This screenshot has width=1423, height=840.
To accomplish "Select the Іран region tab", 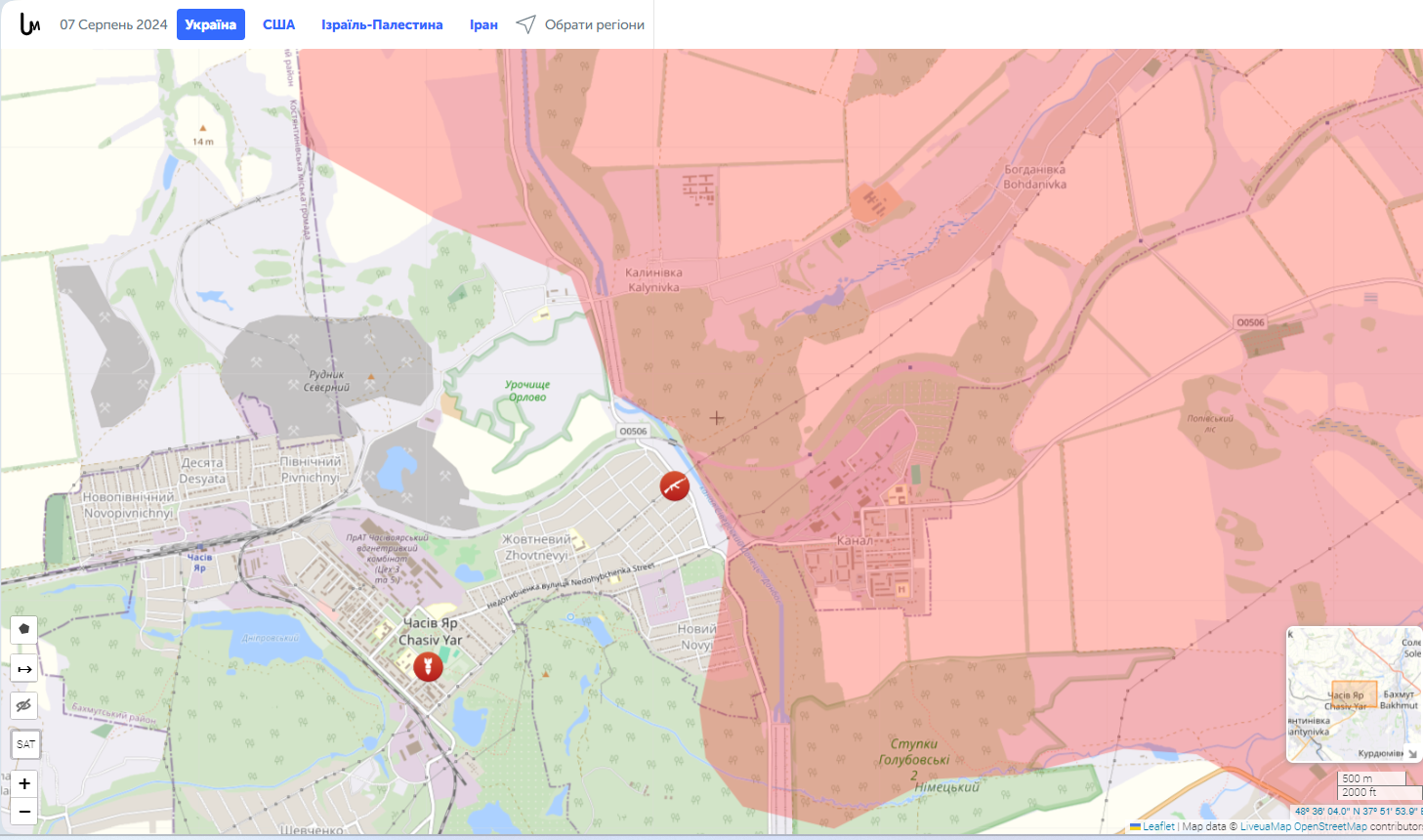I will pyautogui.click(x=483, y=24).
